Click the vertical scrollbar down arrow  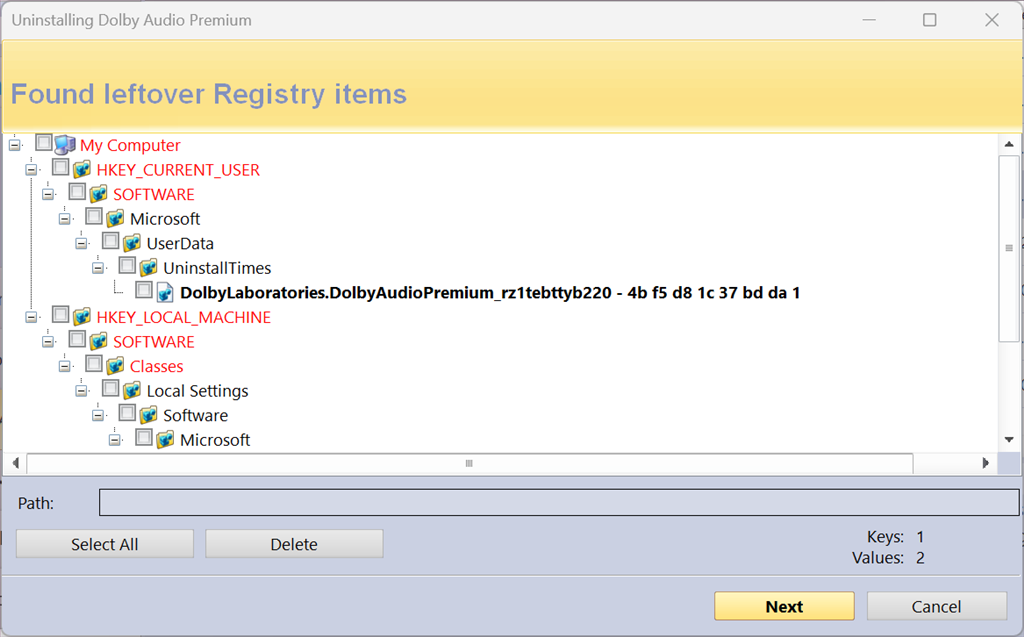[1009, 440]
